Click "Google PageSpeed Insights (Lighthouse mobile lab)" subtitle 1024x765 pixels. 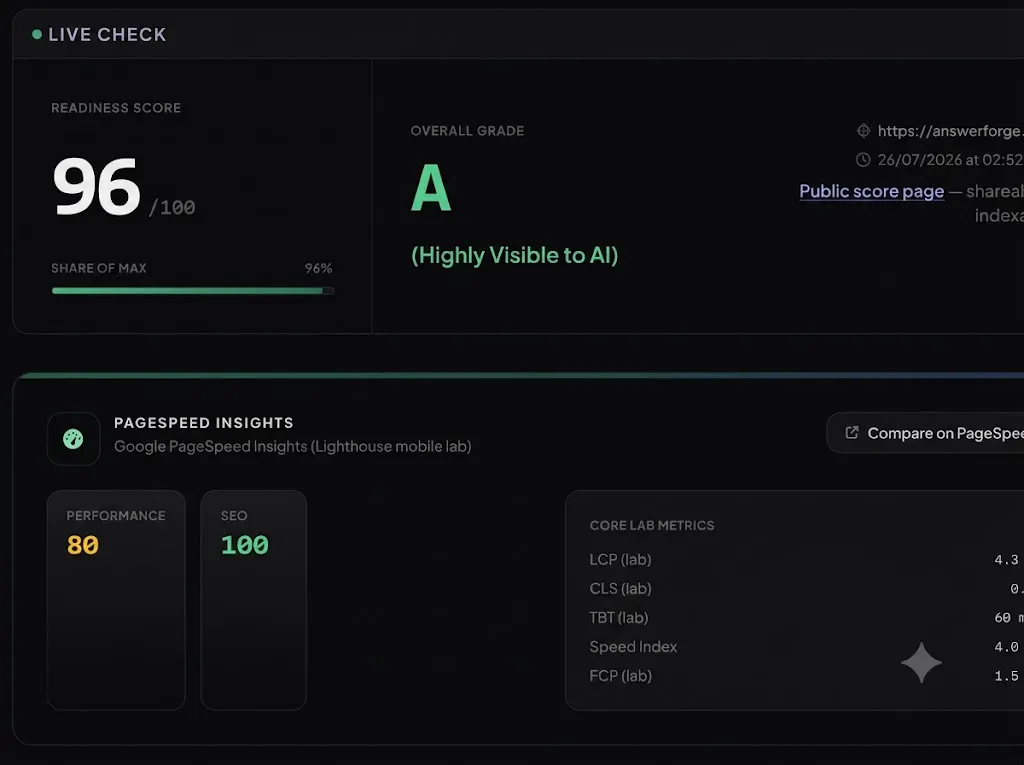pyautogui.click(x=293, y=447)
